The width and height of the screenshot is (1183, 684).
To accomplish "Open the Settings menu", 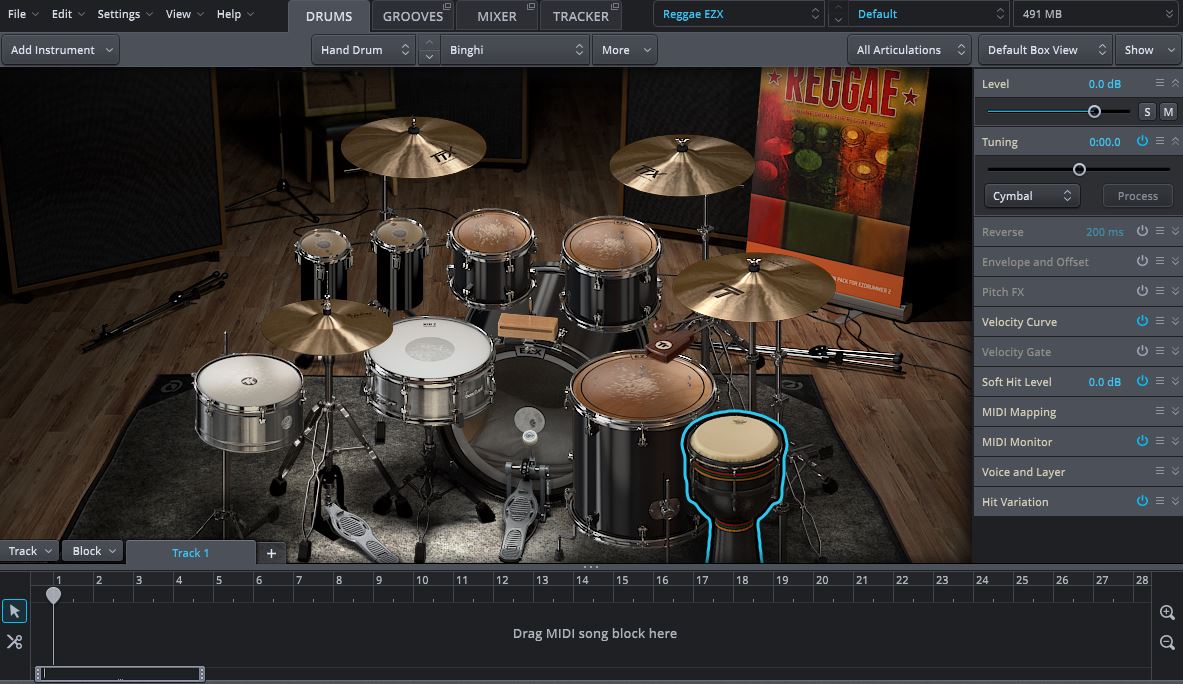I will [124, 14].
